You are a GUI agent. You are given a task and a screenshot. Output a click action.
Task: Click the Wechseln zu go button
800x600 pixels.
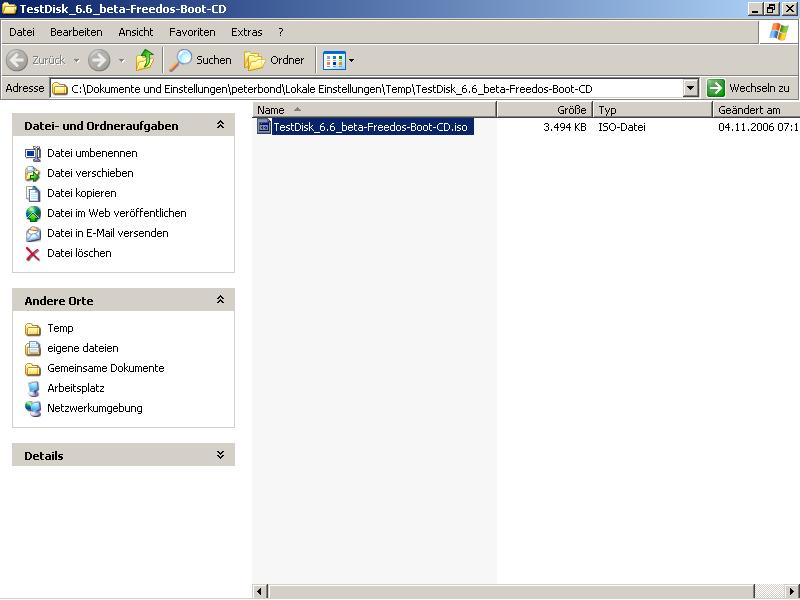point(748,88)
